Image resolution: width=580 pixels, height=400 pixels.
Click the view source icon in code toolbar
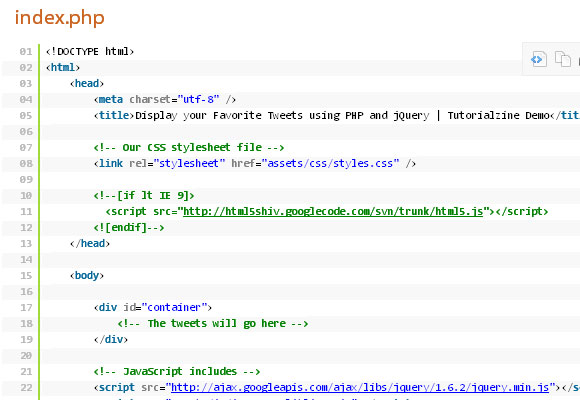coord(538,59)
